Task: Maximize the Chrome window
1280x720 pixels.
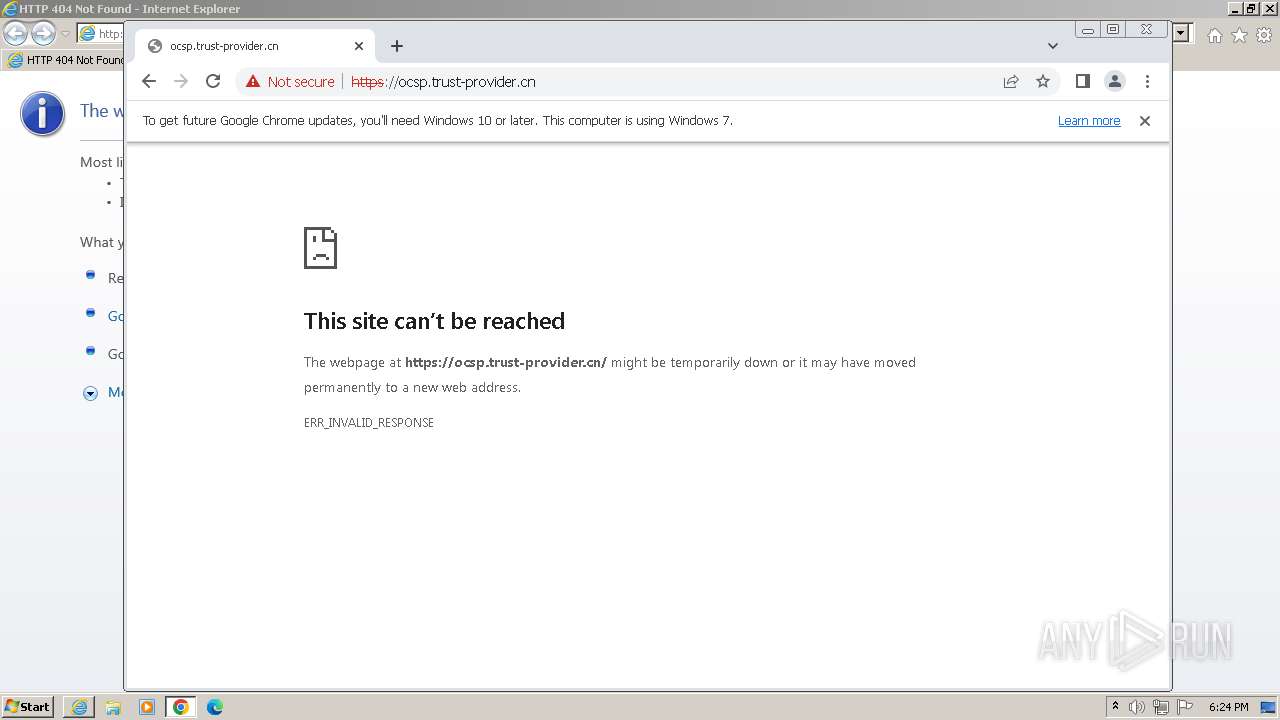Action: (1113, 30)
